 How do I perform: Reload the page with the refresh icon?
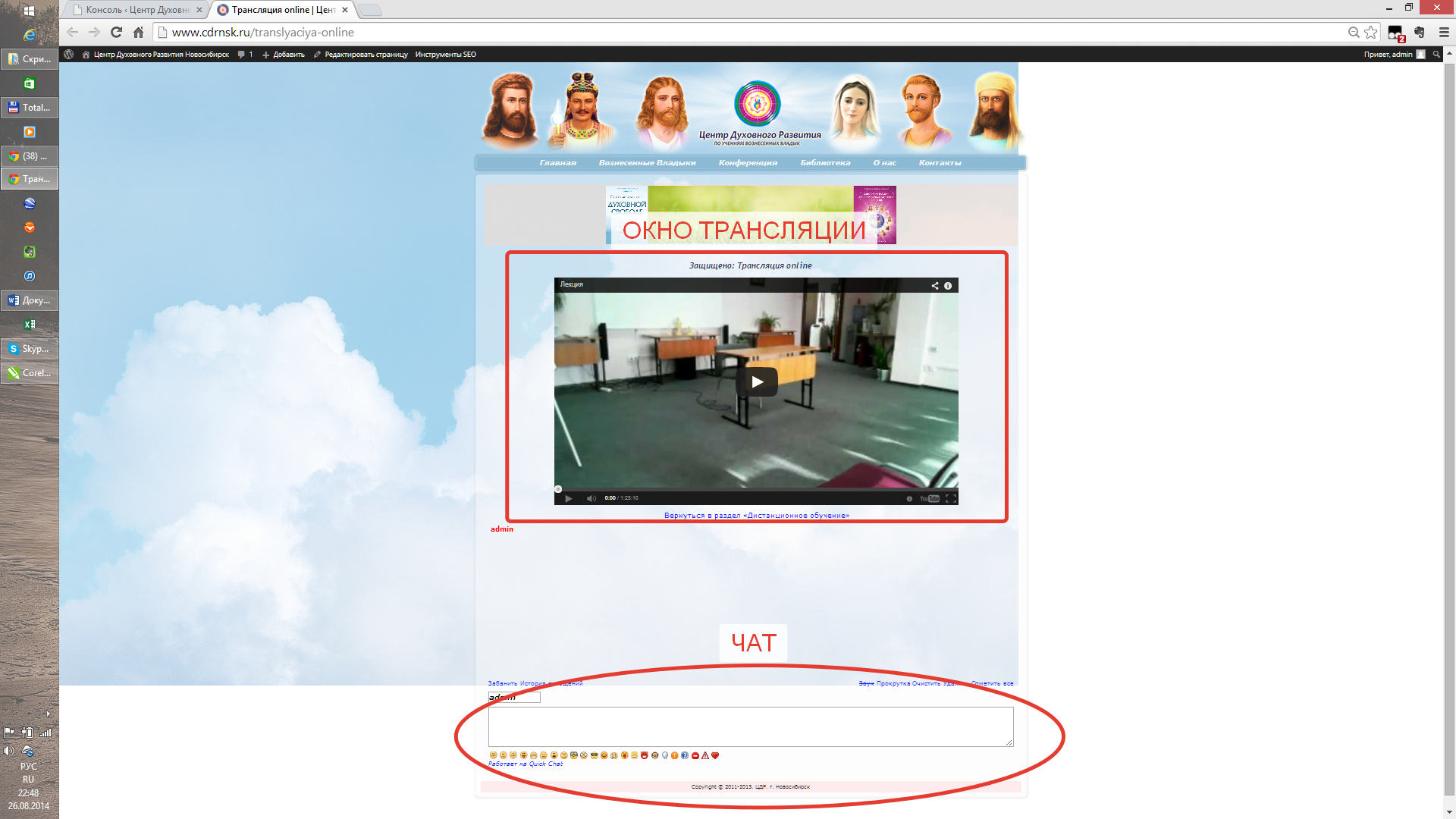[116, 32]
